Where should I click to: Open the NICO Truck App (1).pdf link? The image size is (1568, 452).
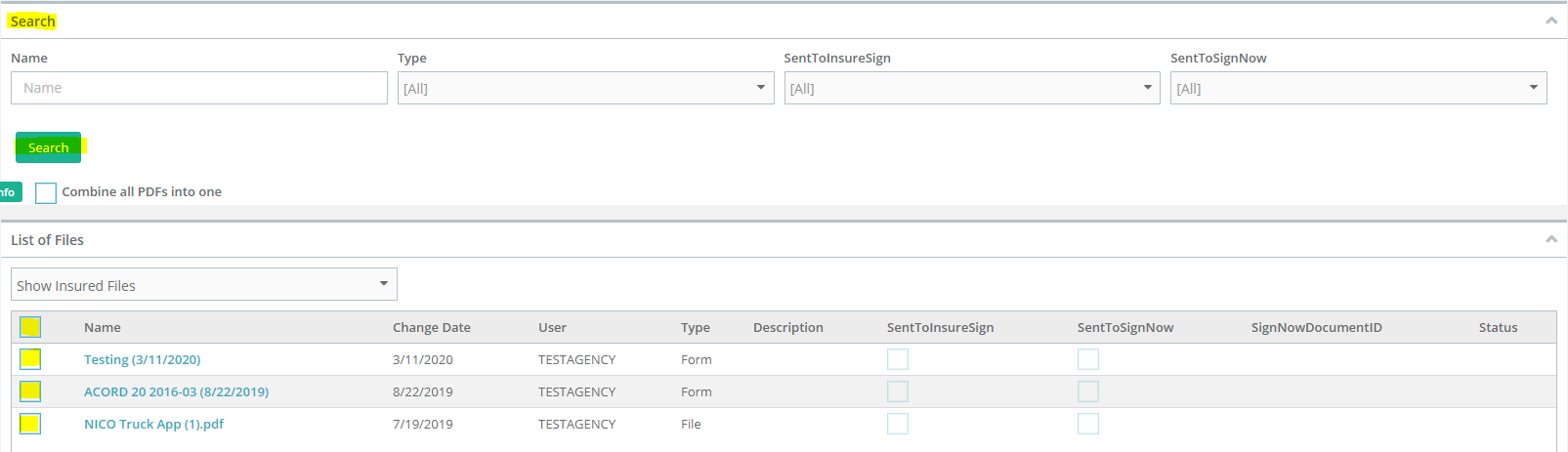click(x=154, y=424)
